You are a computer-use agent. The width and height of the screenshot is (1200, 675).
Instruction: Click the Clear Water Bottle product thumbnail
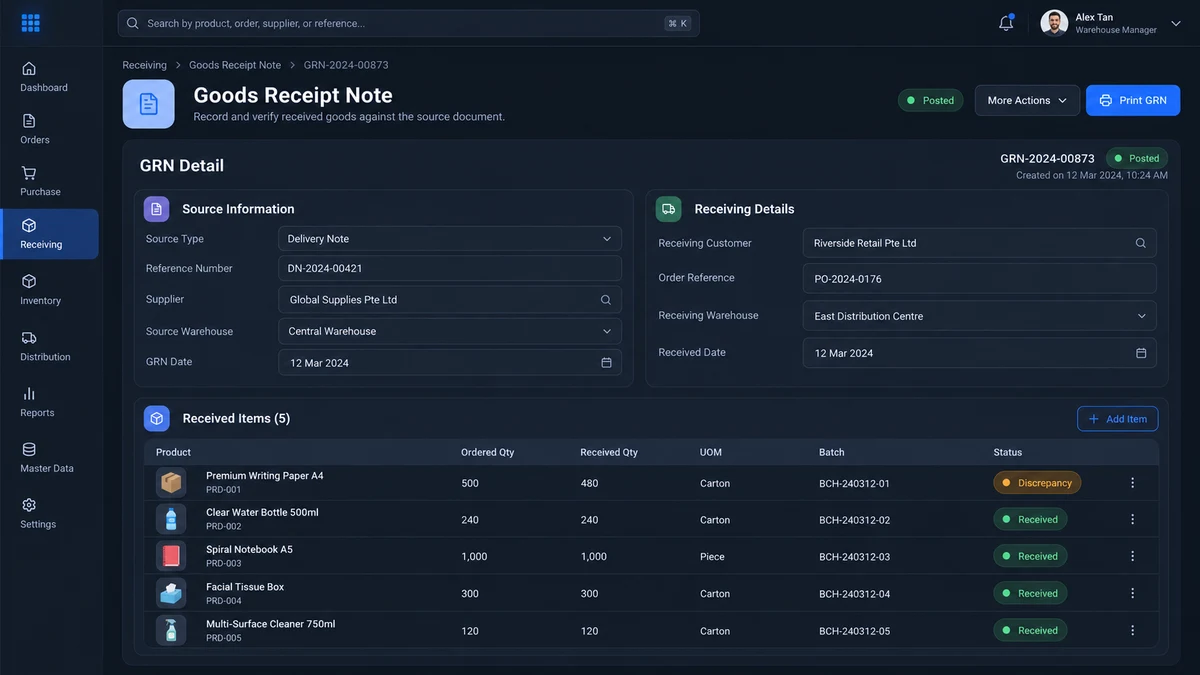pyautogui.click(x=171, y=519)
